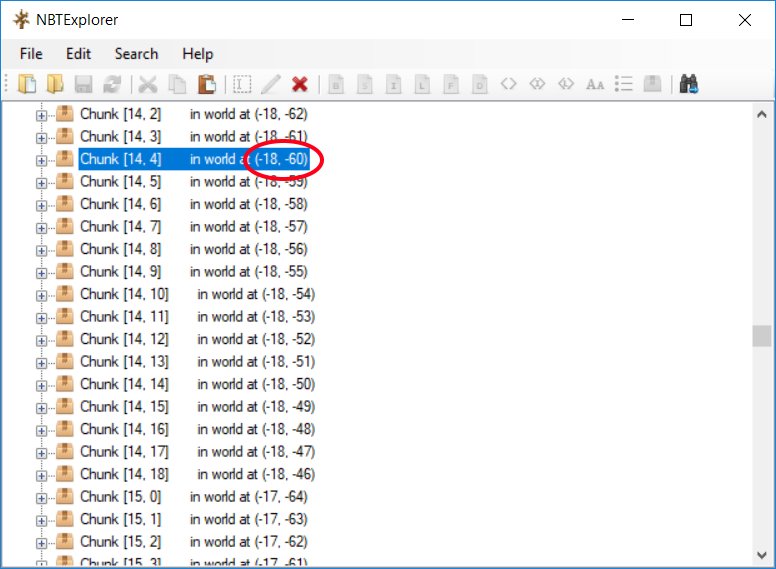
Task: Click the Copy toolbar icon
Action: pyautogui.click(x=177, y=84)
